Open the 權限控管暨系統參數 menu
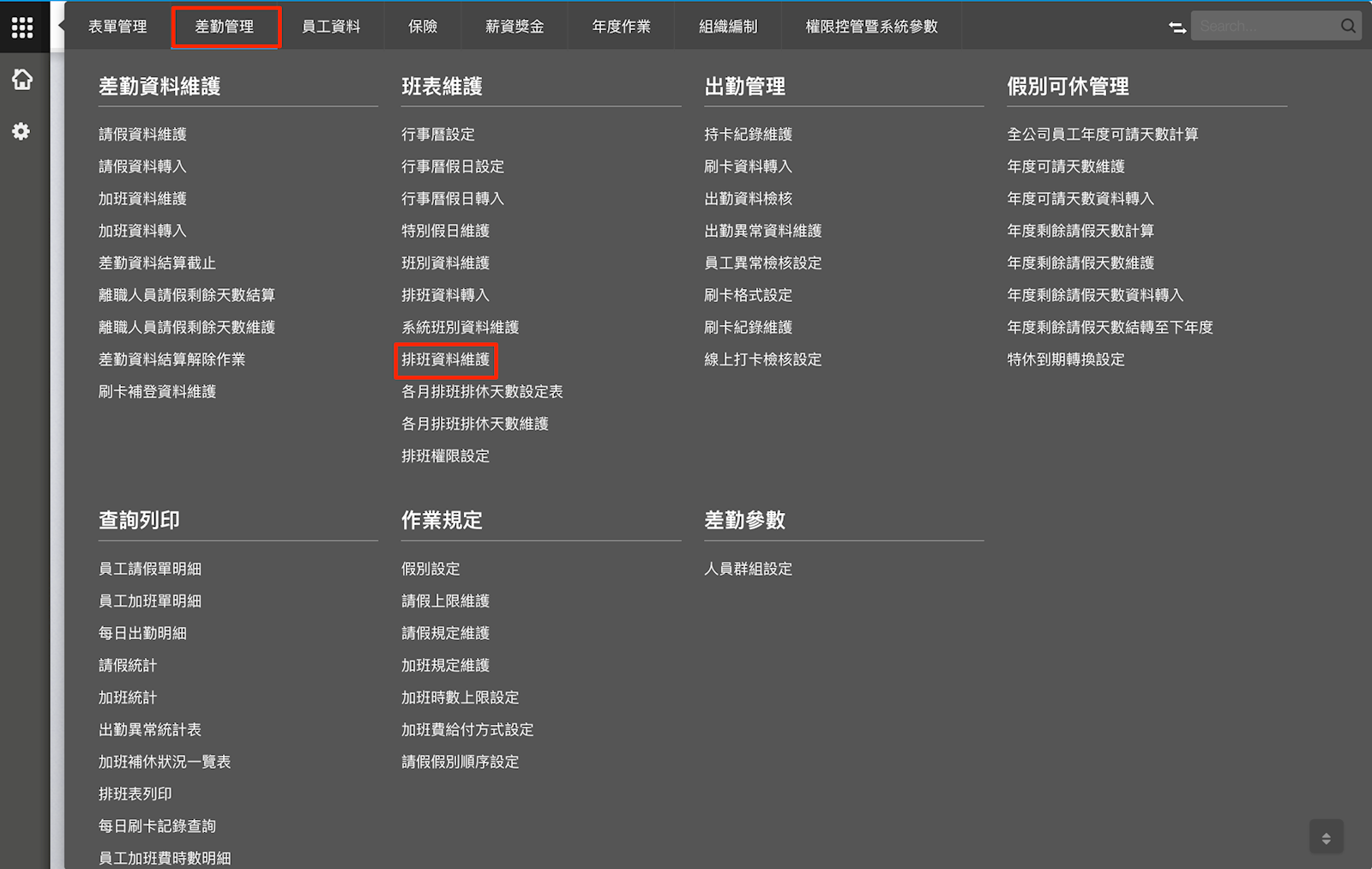The height and width of the screenshot is (869, 1372). pyautogui.click(x=871, y=27)
